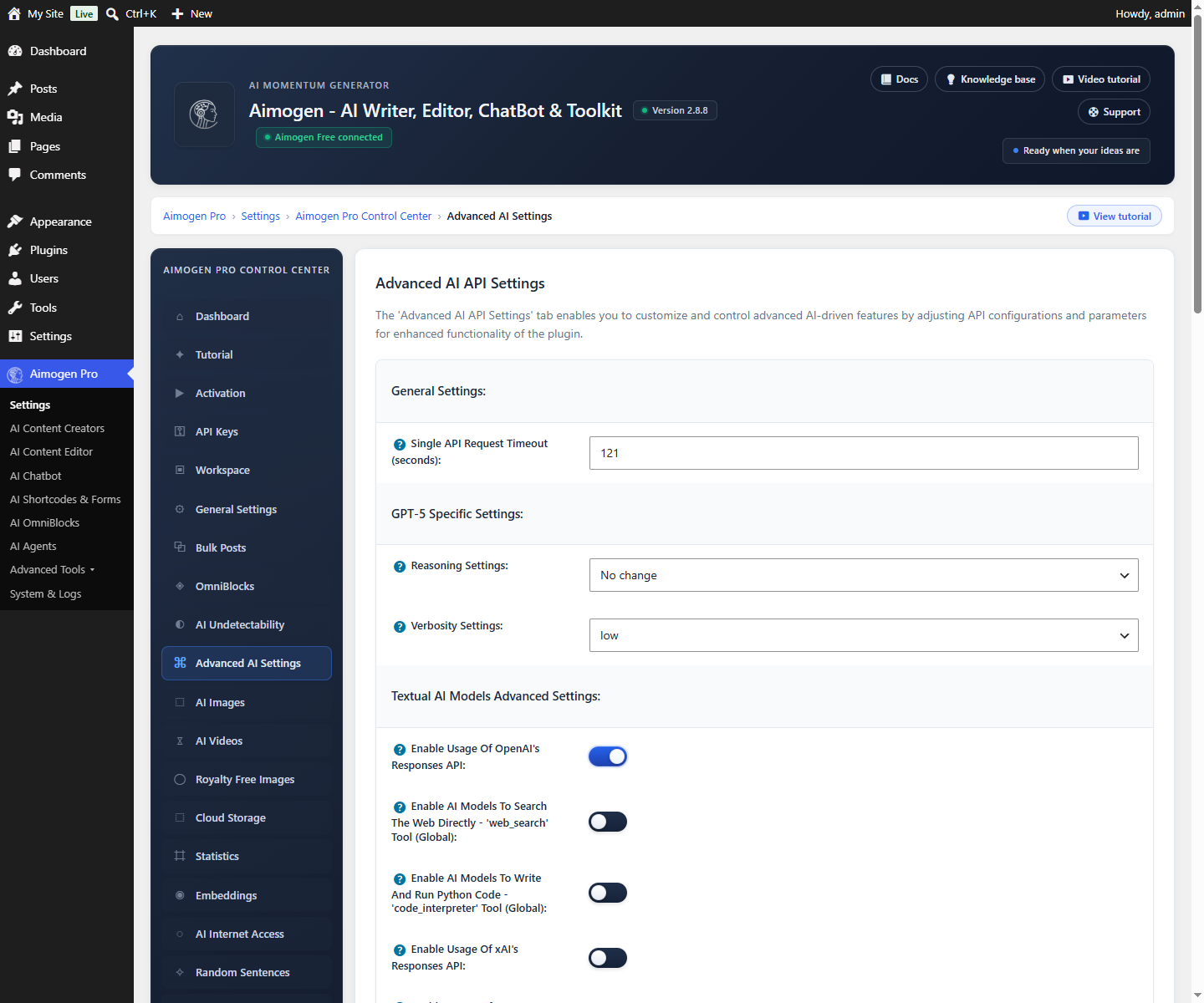This screenshot has width=1204, height=1003.
Task: Click the Statistics grid icon
Action: (180, 856)
